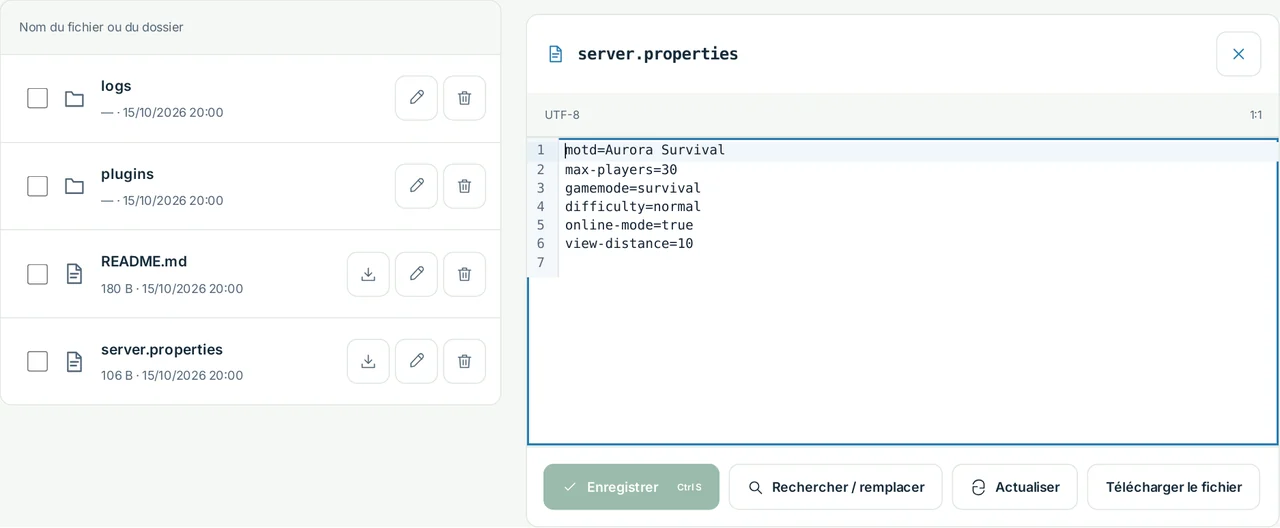The image size is (1280, 528).
Task: Delete the logs folder
Action: tap(464, 98)
